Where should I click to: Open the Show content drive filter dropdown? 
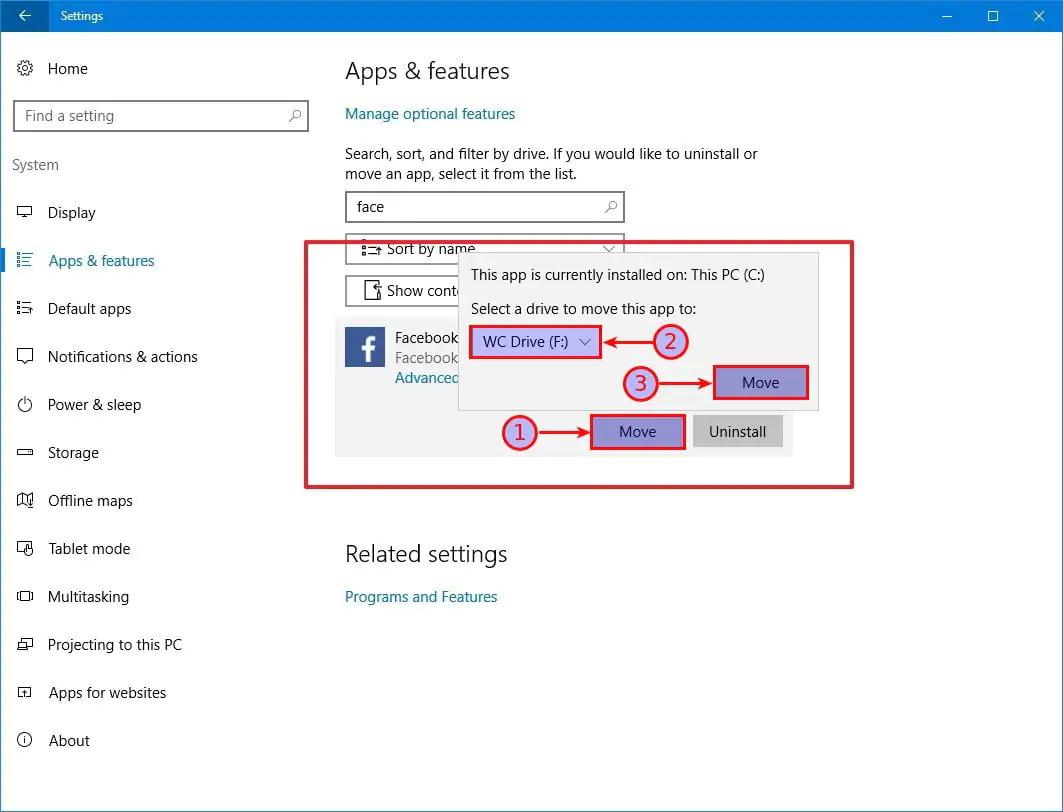(400, 291)
